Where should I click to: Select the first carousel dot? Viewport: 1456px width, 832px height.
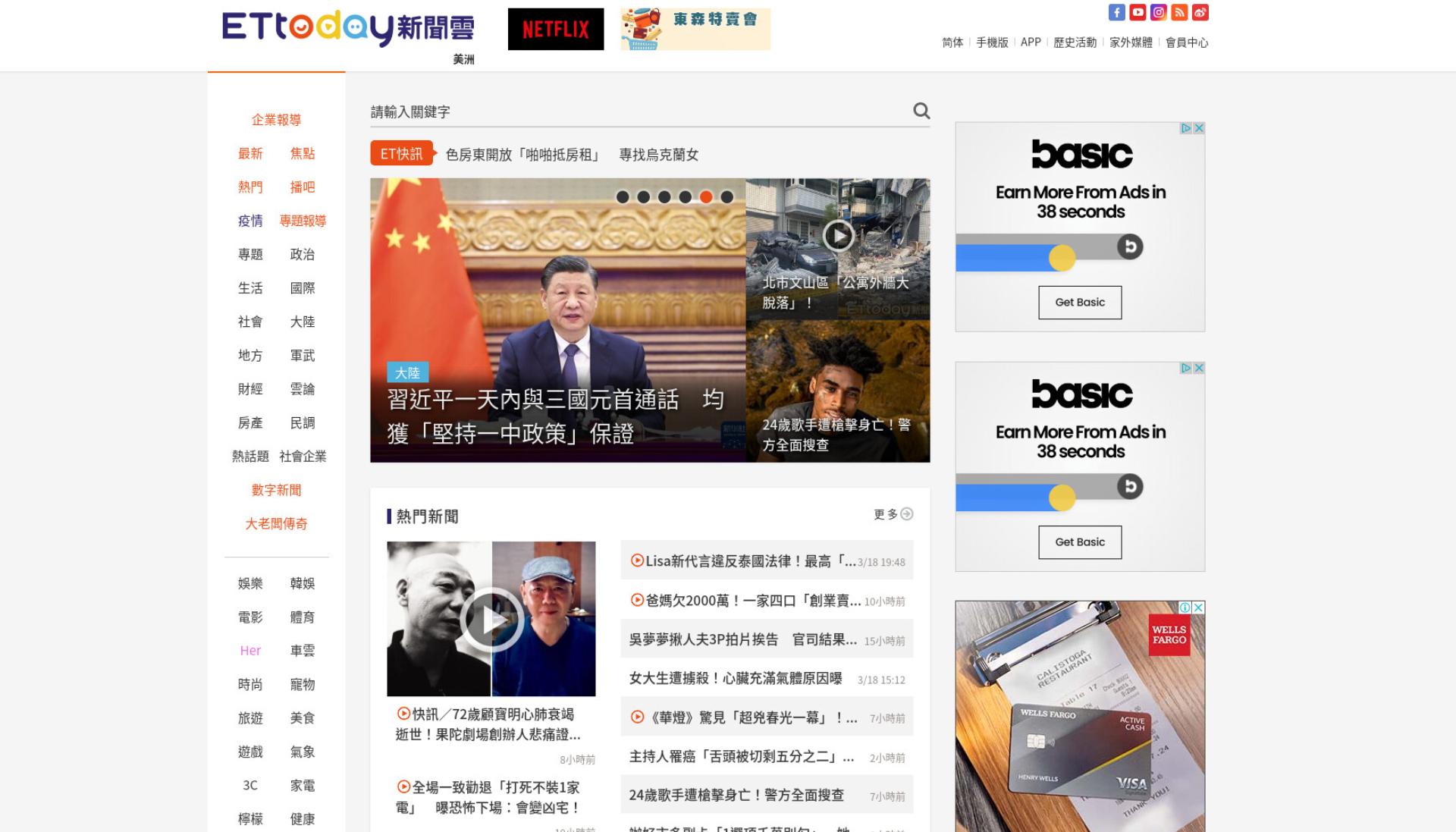coord(623,197)
